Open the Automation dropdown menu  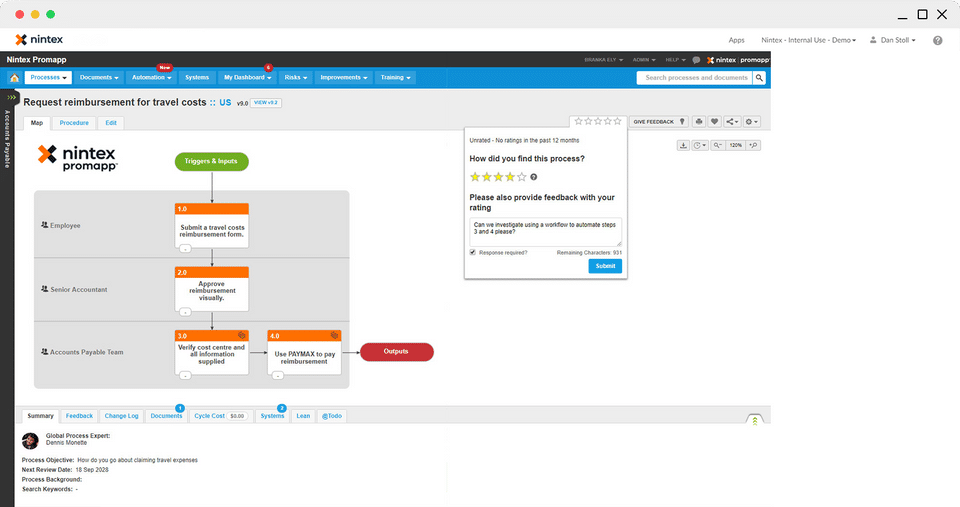click(151, 78)
